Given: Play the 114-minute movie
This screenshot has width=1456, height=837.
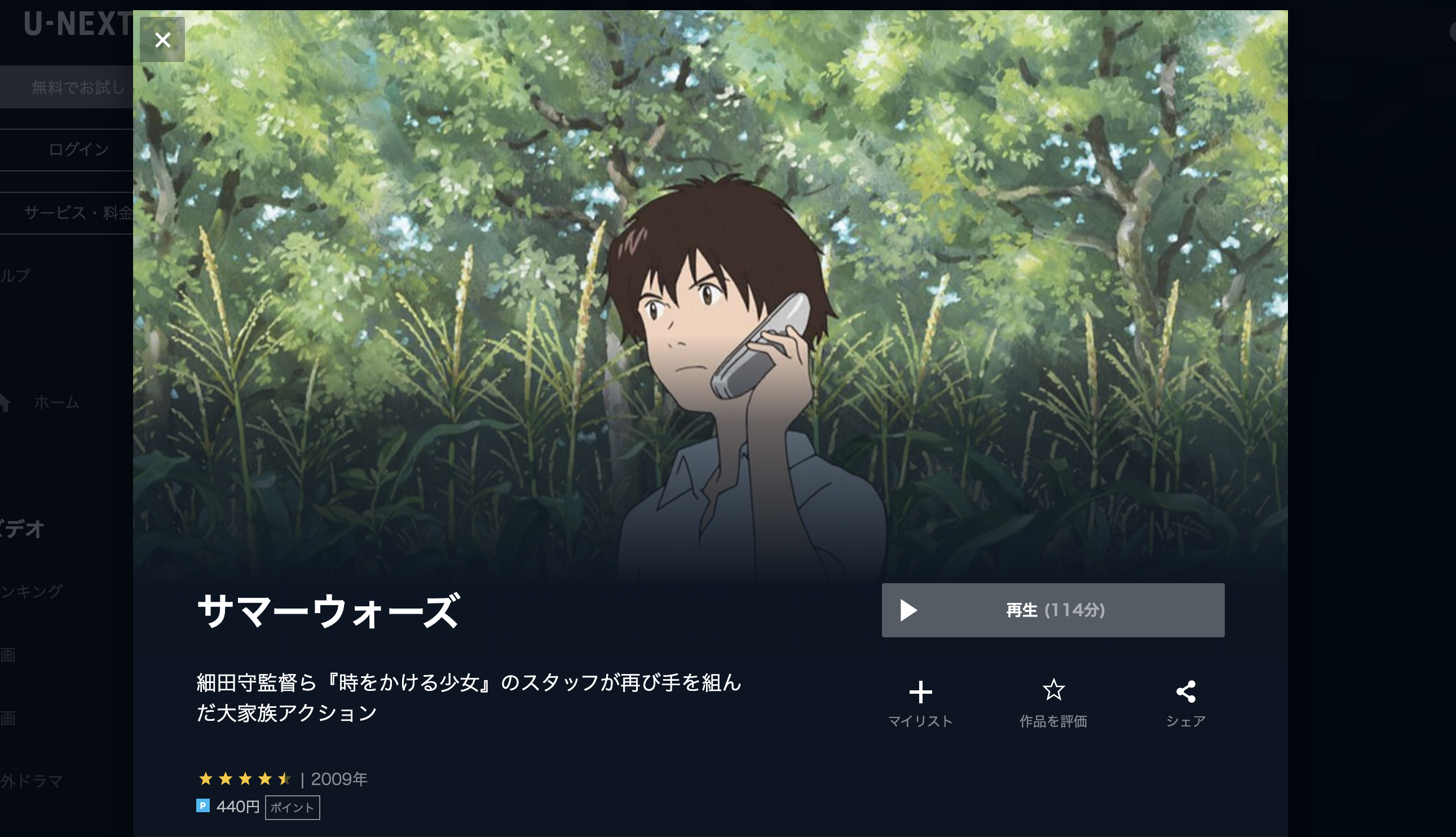Looking at the screenshot, I should (x=1053, y=610).
